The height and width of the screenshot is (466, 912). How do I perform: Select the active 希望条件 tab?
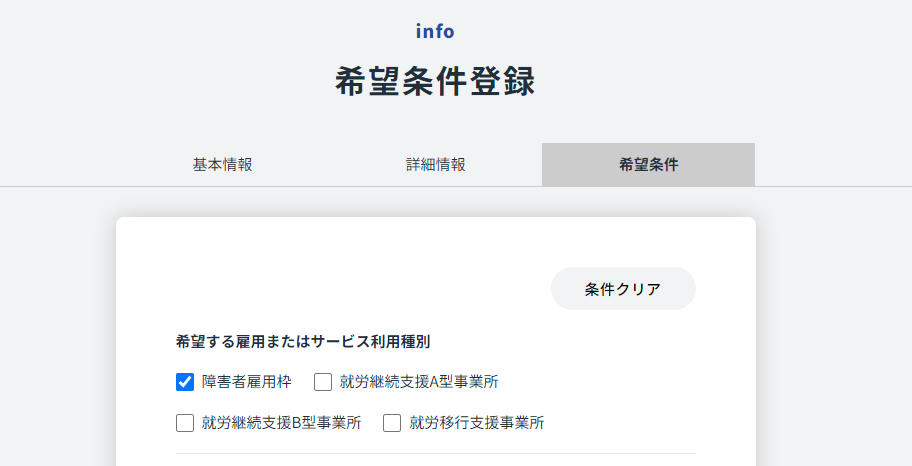[649, 165]
